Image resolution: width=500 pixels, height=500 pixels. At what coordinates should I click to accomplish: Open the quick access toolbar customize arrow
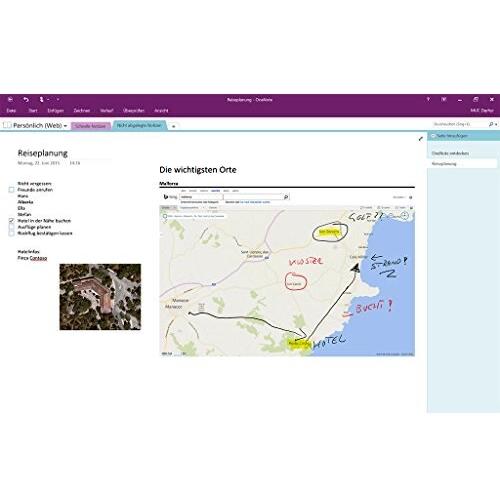click(x=58, y=99)
